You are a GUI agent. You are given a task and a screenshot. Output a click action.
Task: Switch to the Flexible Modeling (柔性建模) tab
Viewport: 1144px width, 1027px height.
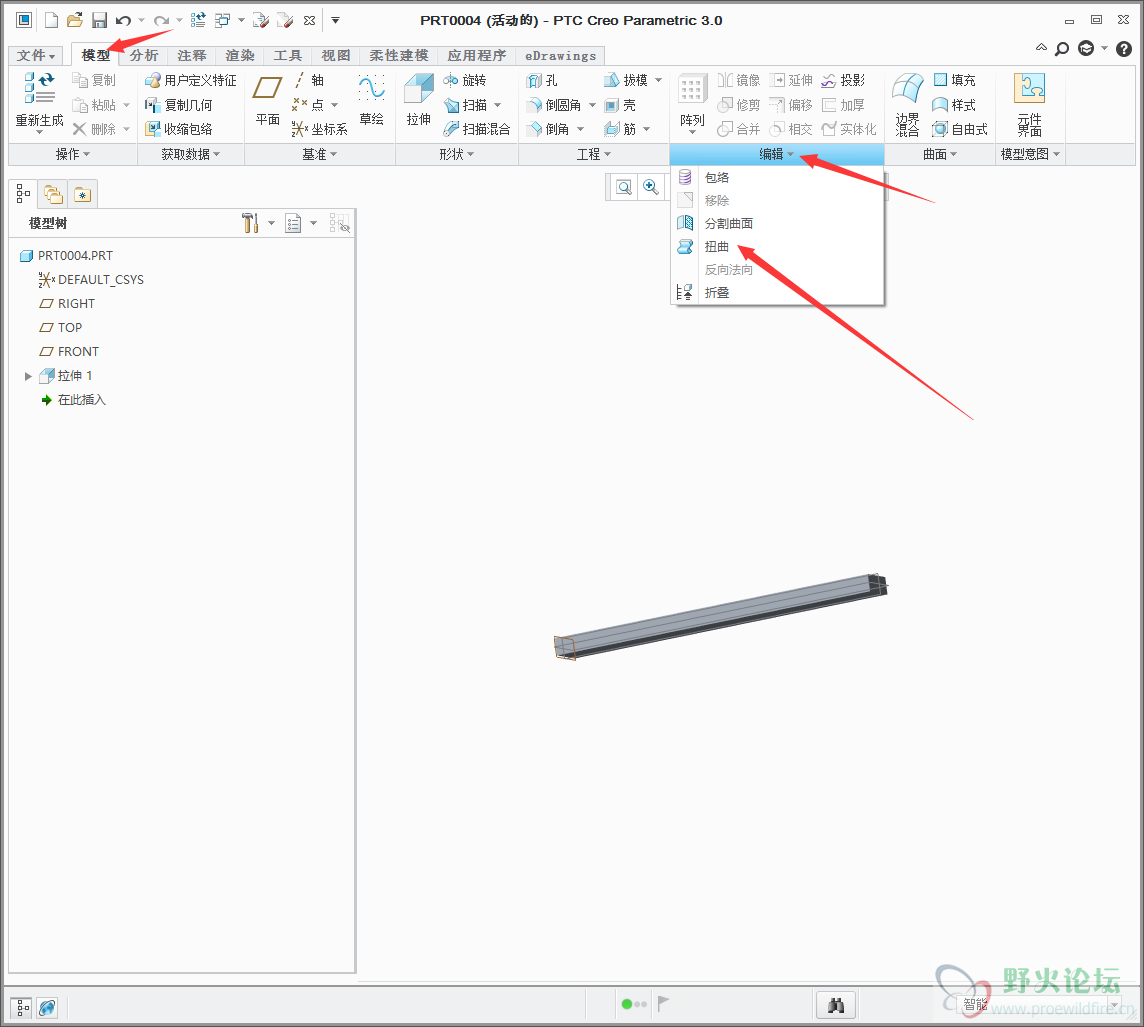(x=398, y=55)
